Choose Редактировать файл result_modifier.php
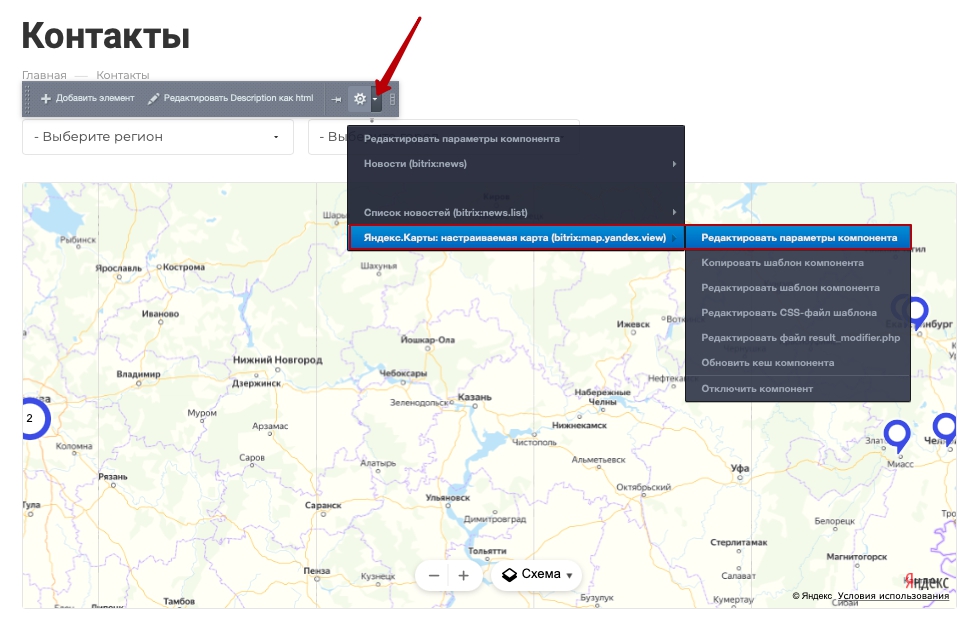975x631 pixels. 800,338
